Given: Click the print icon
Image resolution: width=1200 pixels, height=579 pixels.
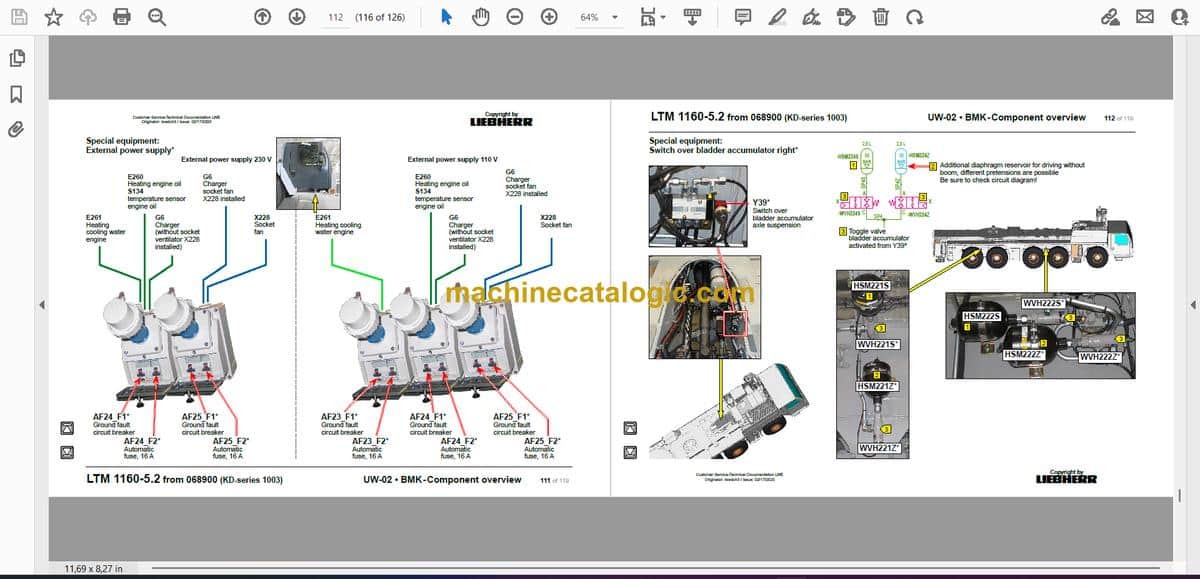Looking at the screenshot, I should click(122, 17).
